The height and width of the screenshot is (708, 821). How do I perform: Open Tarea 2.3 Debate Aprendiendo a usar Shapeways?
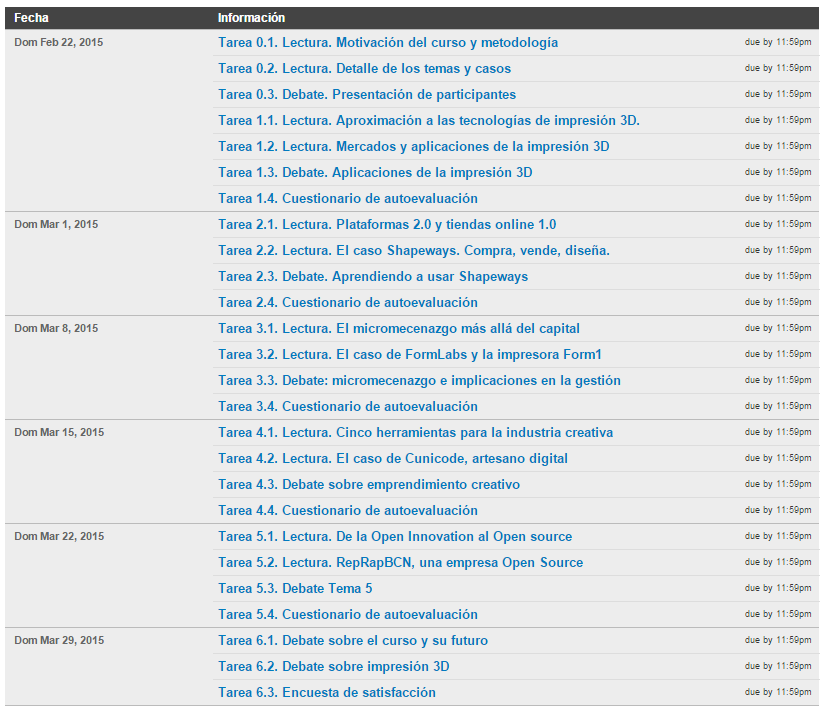[373, 277]
